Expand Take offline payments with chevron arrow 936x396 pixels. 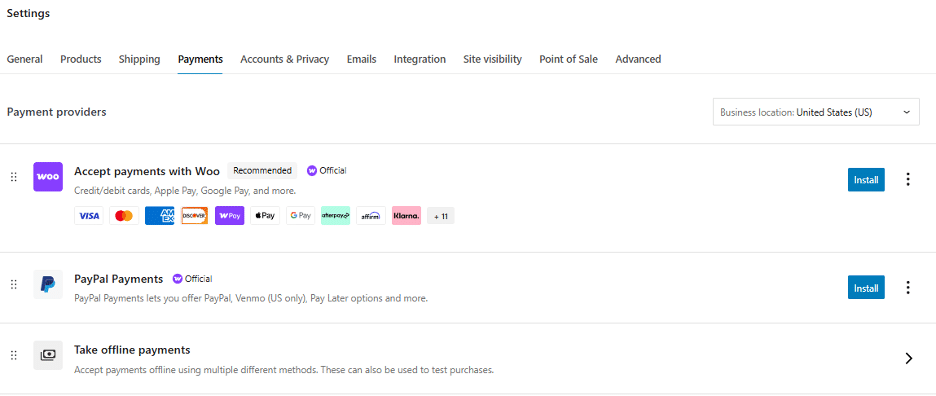point(909,358)
